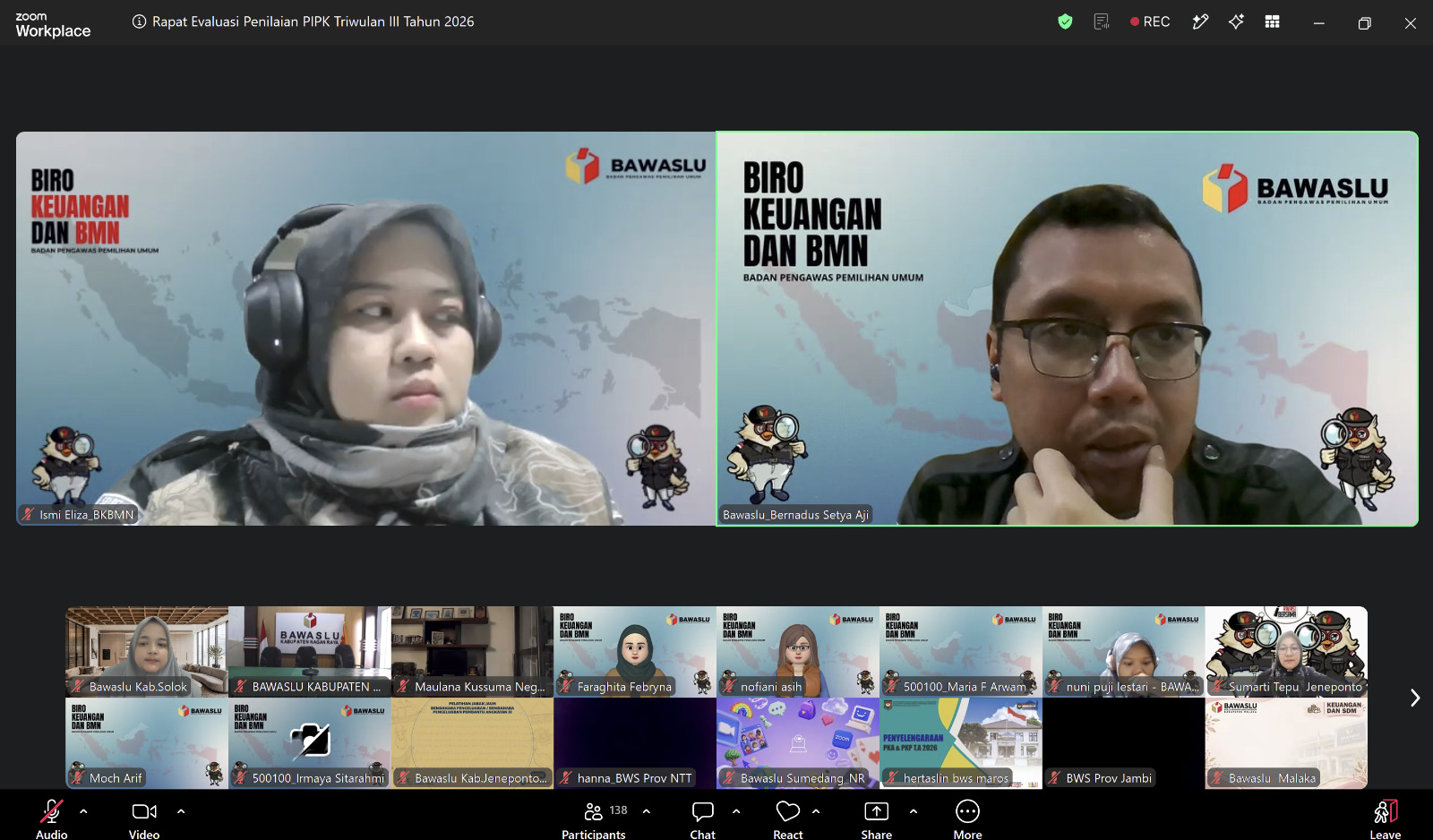Click the green encryption shield icon
Viewport: 1433px width, 840px height.
pos(1065,21)
